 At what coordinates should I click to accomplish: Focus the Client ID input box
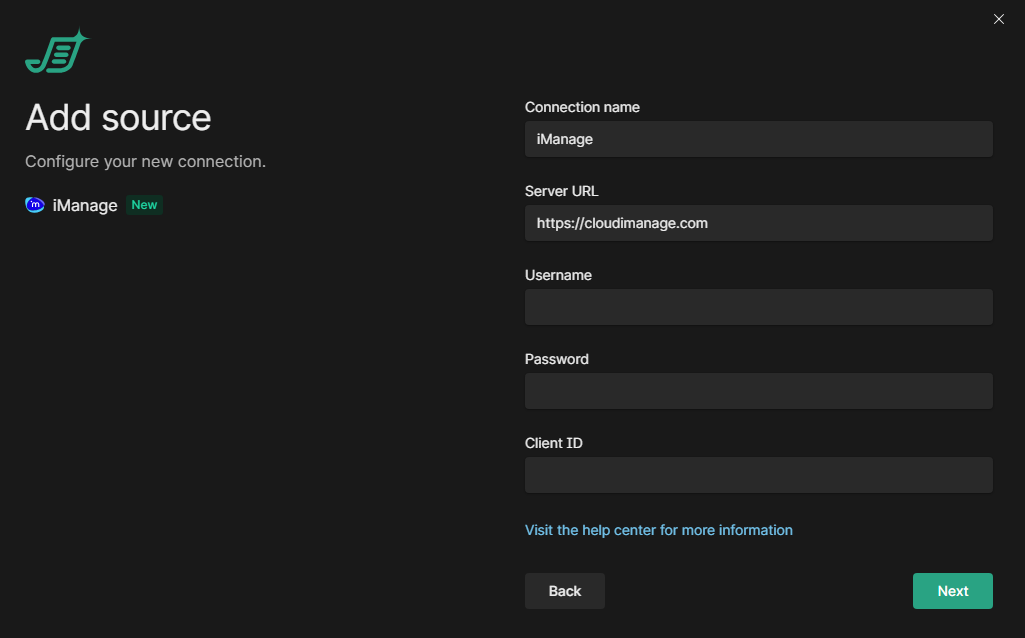click(x=758, y=475)
